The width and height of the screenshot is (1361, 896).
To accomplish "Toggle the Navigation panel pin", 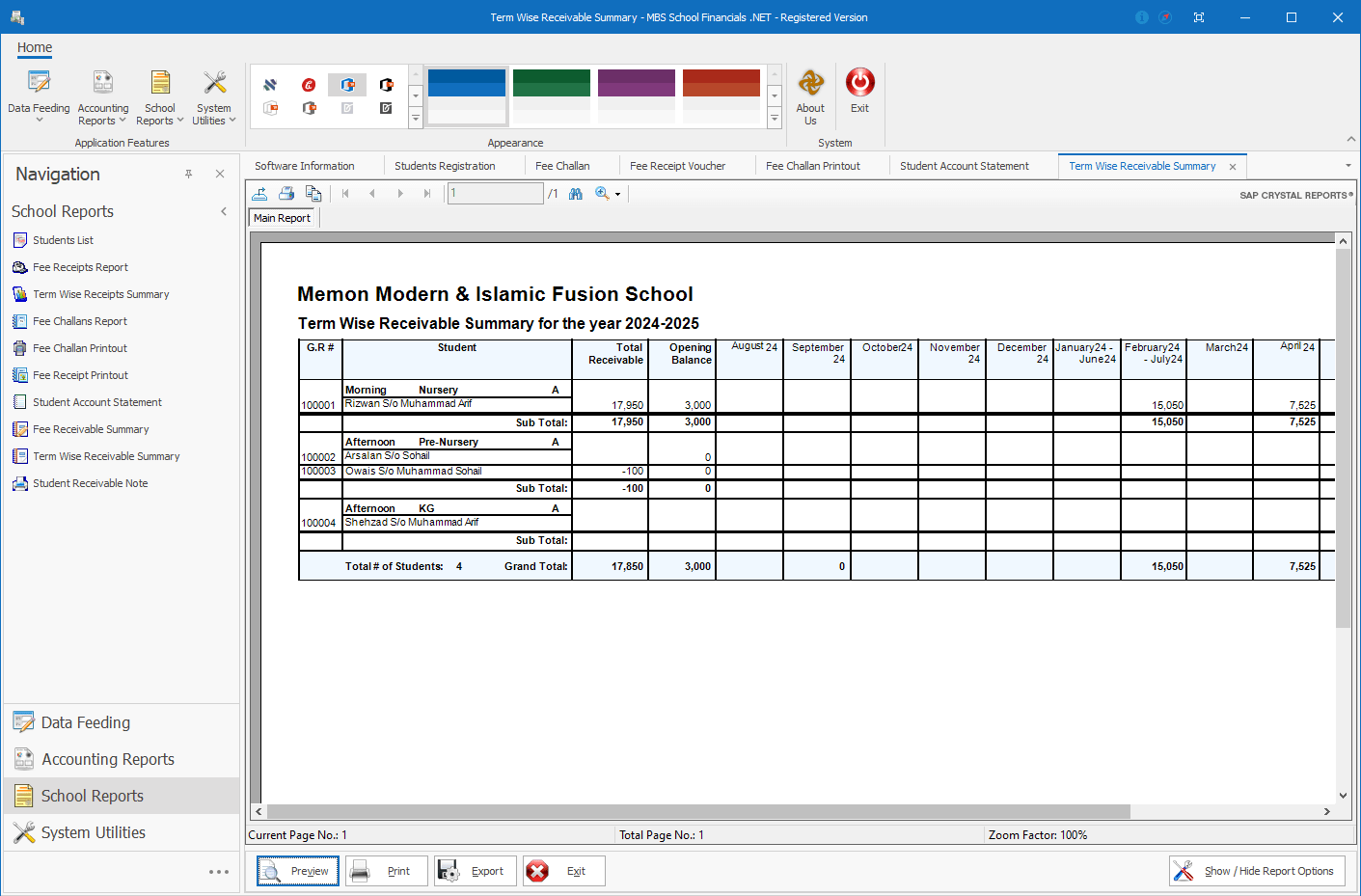I will pyautogui.click(x=189, y=174).
